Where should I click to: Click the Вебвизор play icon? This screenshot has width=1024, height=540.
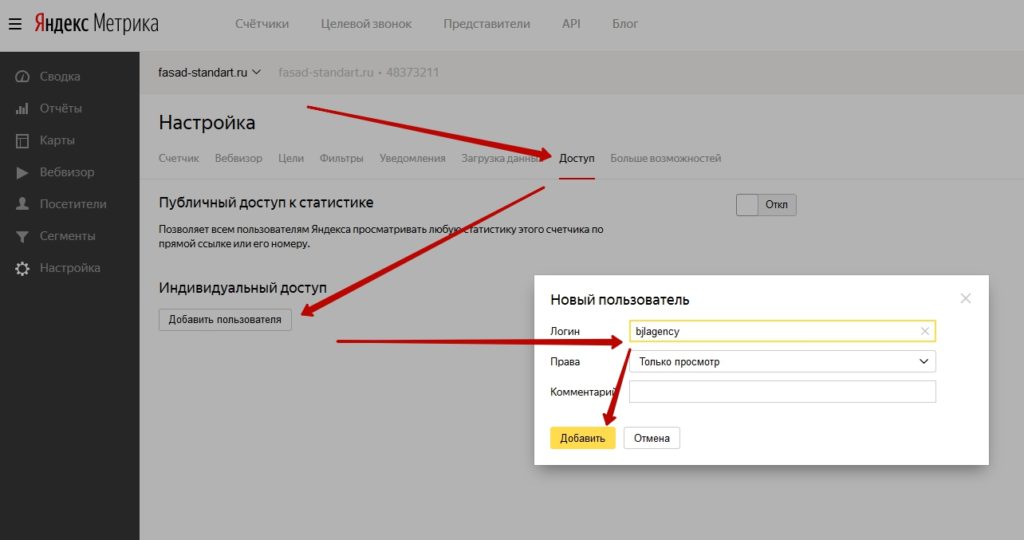click(22, 172)
